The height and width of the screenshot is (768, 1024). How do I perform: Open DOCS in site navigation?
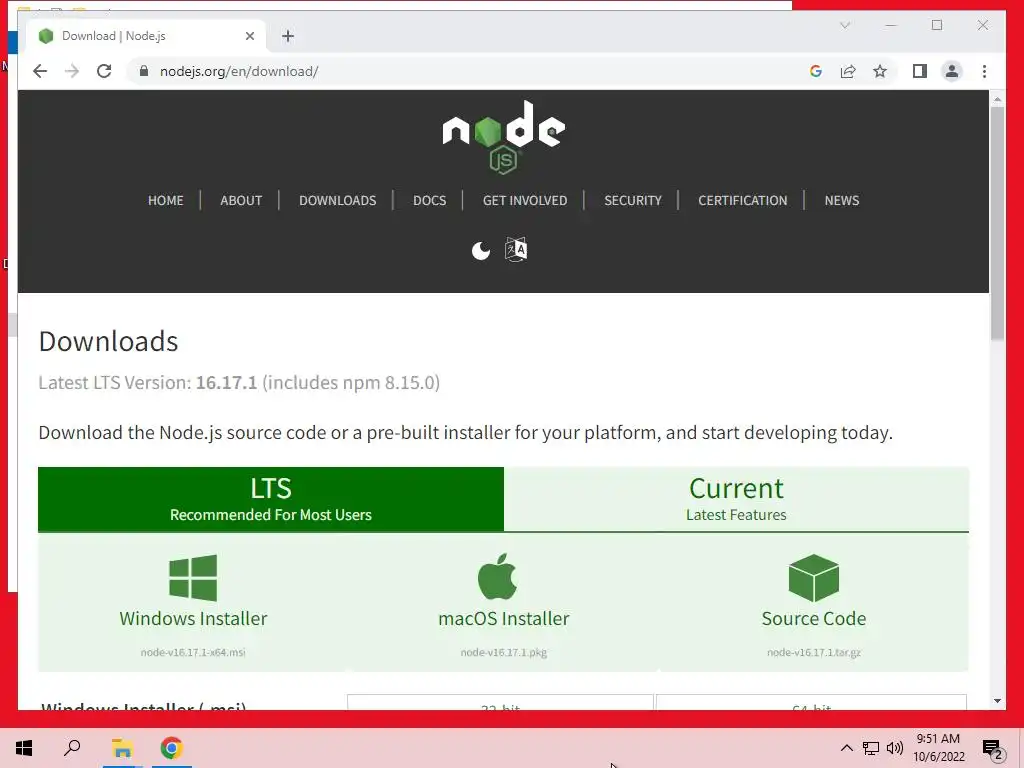point(430,200)
